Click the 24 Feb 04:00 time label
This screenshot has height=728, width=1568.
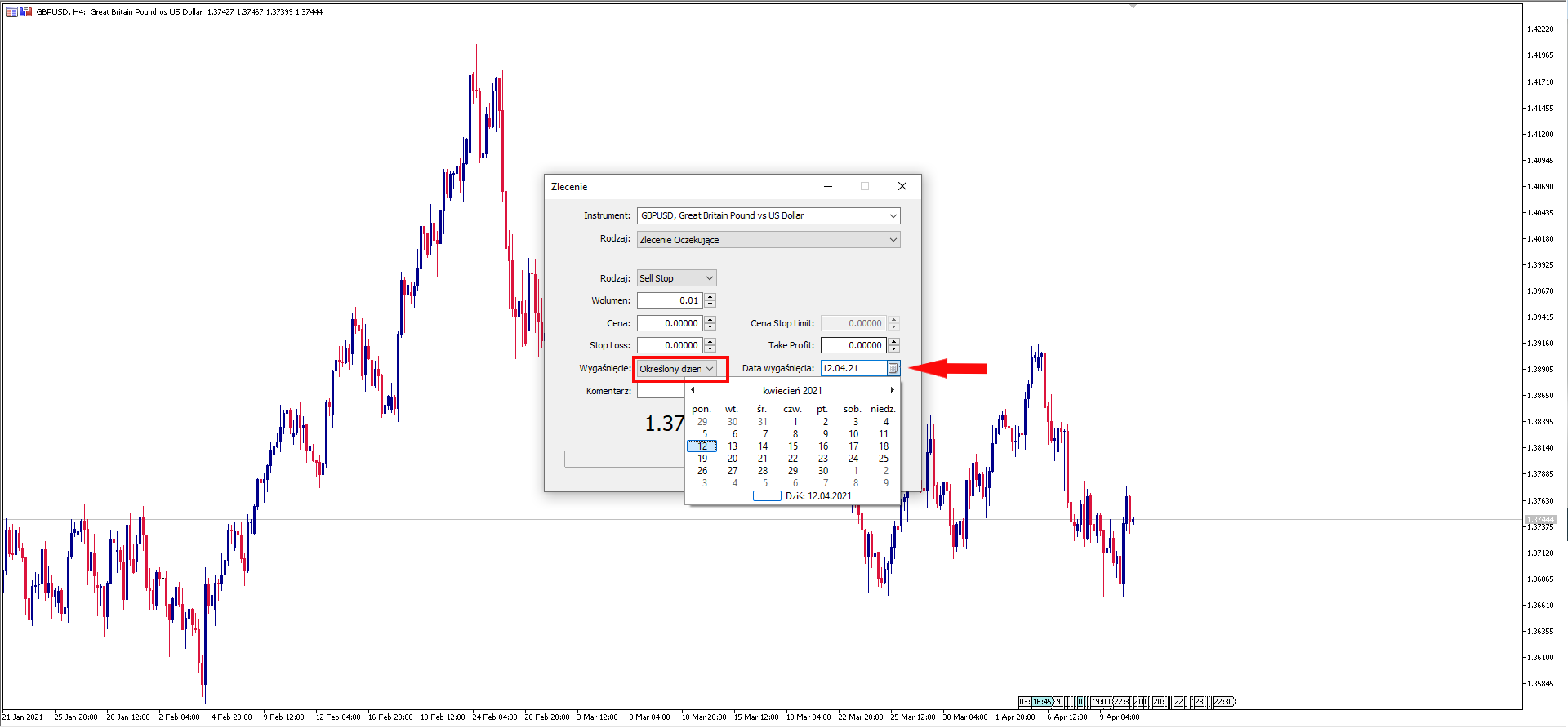[495, 717]
